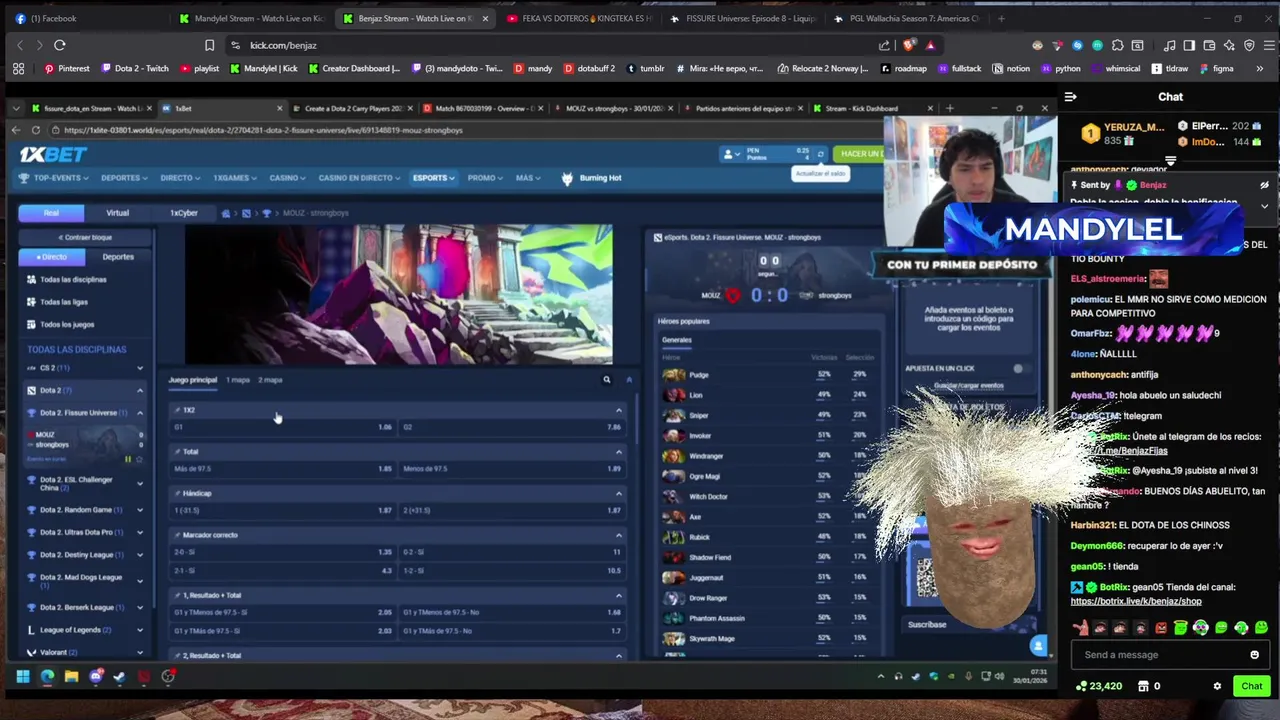The width and height of the screenshot is (1280, 720).
Task: Expand CS 2 discipline chevron
Action: [139, 368]
